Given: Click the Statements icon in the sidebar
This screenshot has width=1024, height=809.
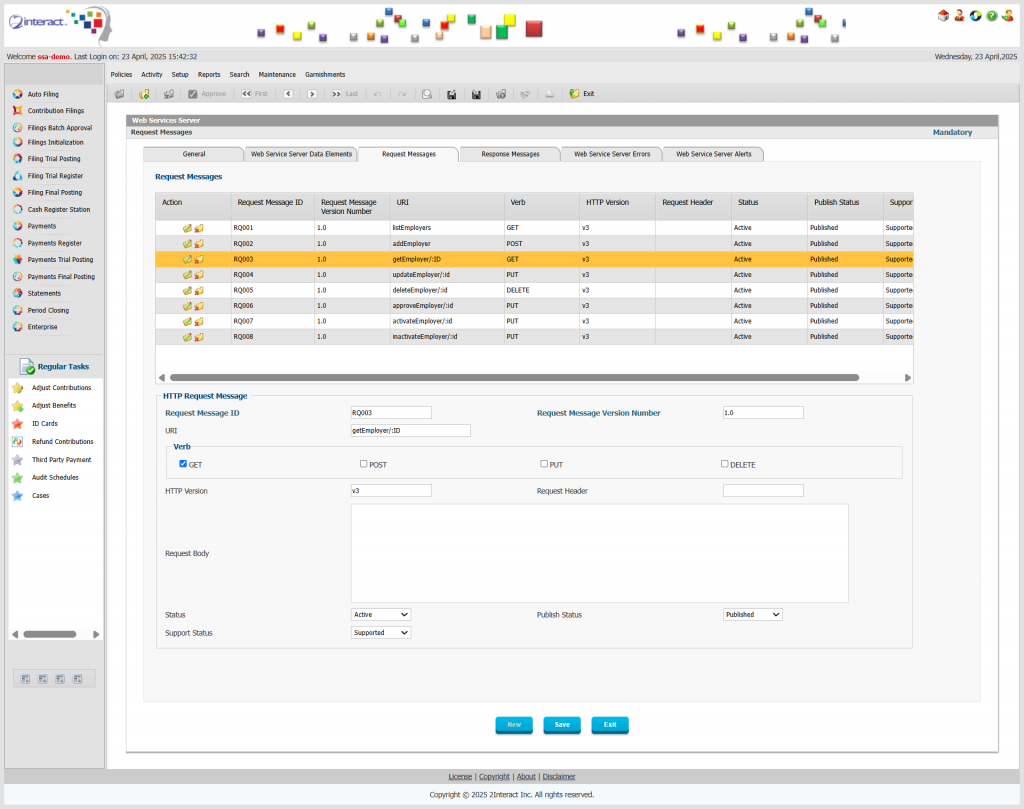Looking at the screenshot, I should pyautogui.click(x=17, y=294).
